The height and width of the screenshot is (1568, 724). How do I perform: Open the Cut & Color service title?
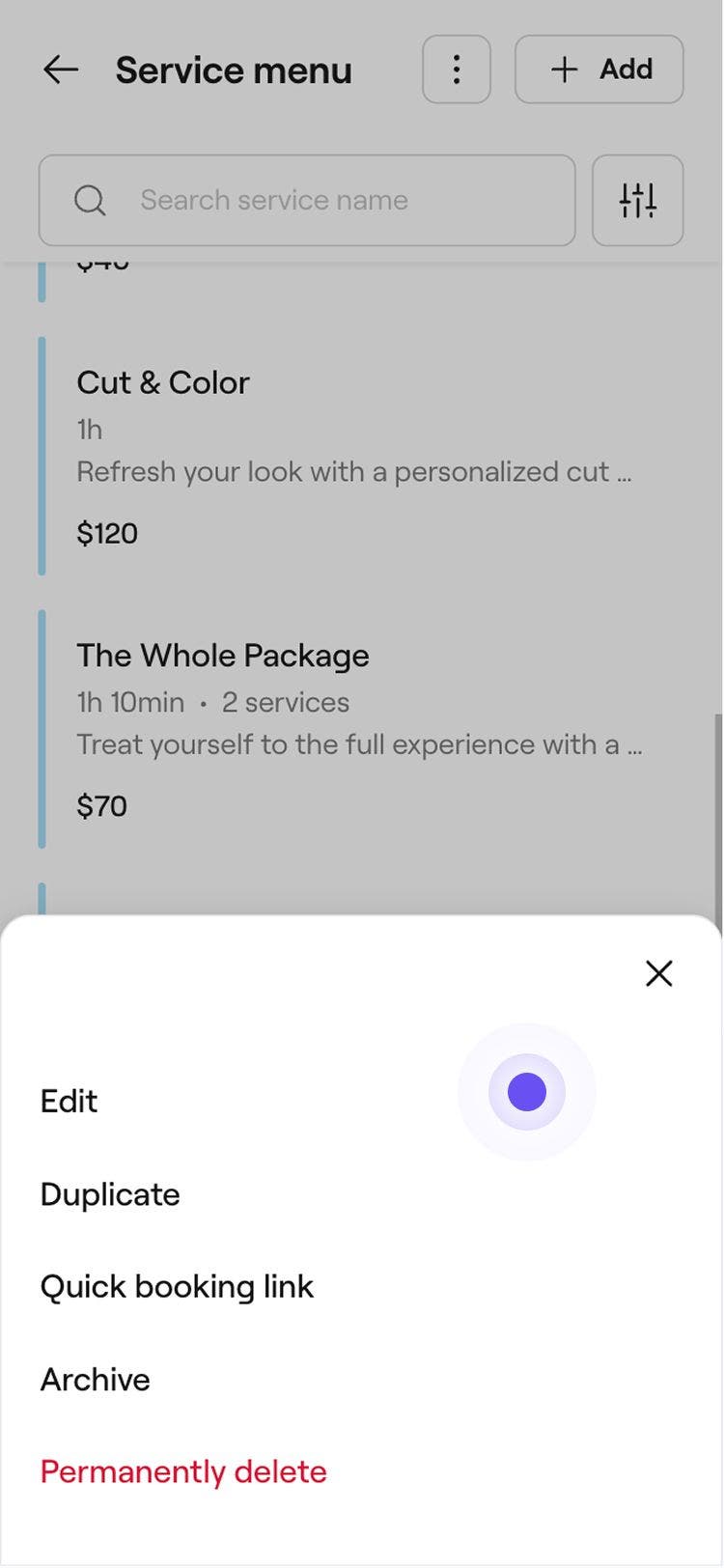163,382
